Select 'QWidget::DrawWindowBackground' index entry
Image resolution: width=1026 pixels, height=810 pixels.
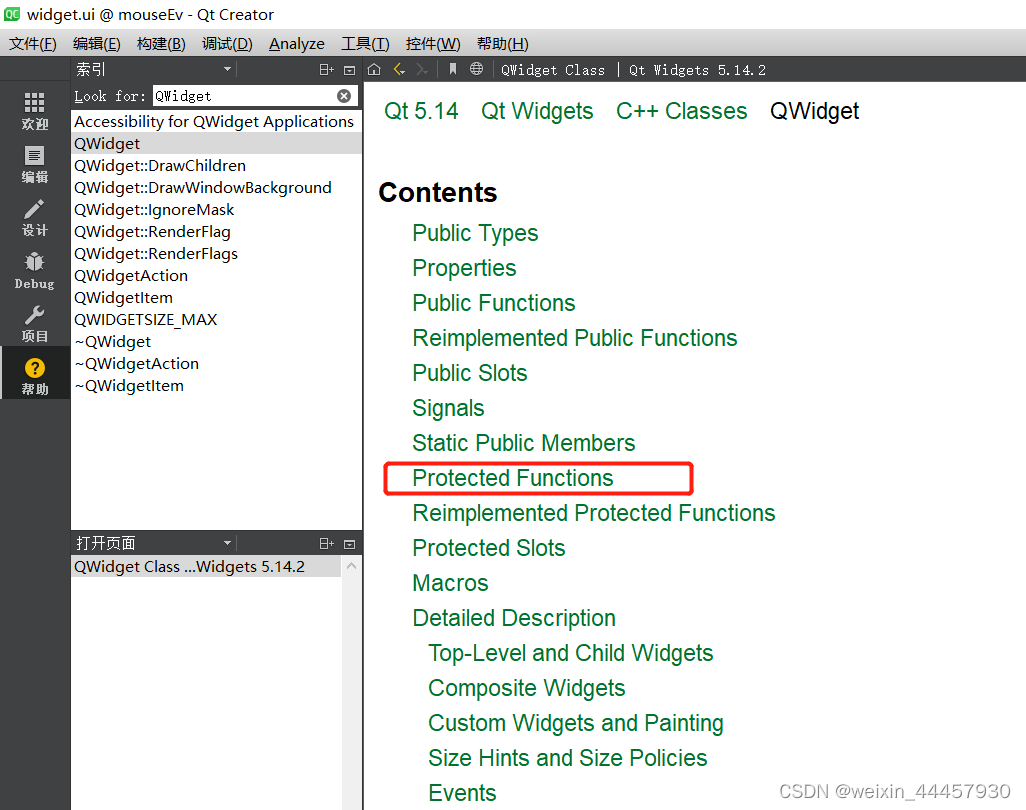(x=216, y=188)
